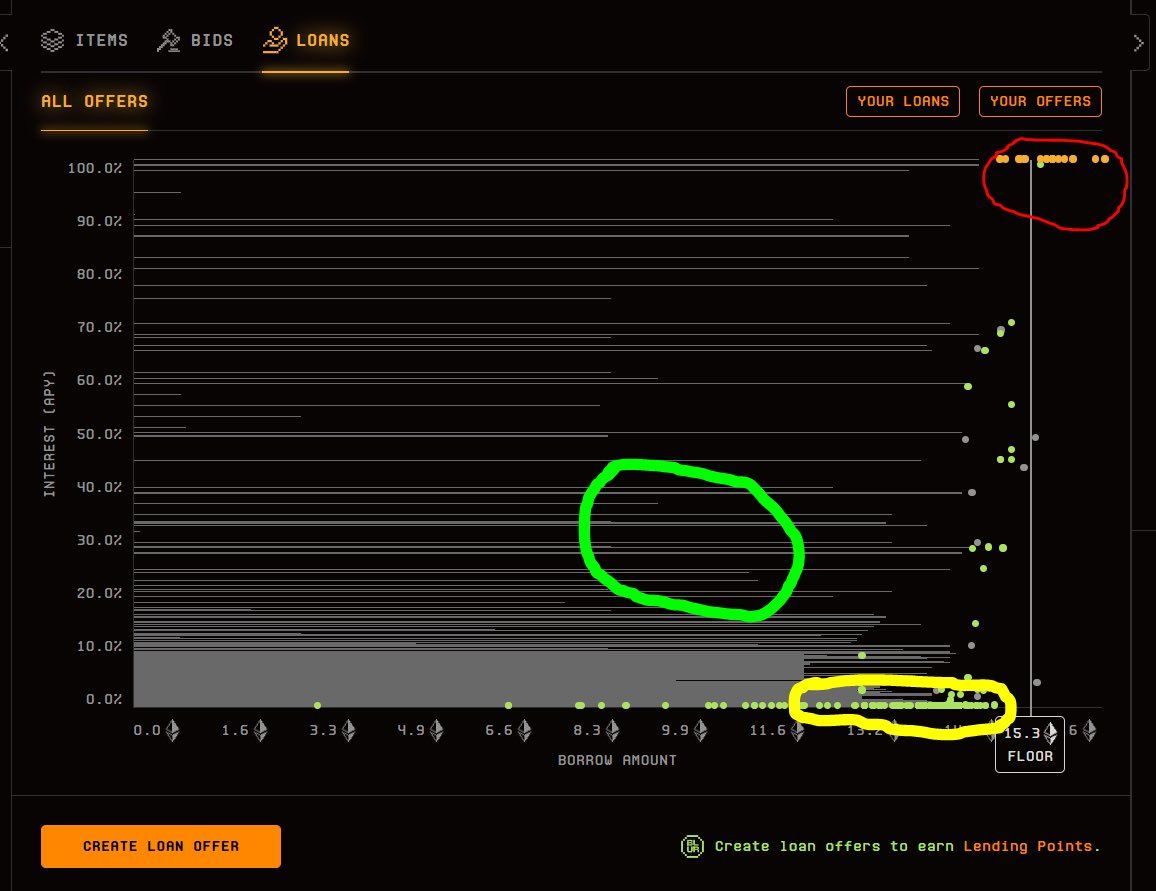Image resolution: width=1156 pixels, height=891 pixels.
Task: Click the INTEREST (APY) axis title
Action: coord(49,433)
